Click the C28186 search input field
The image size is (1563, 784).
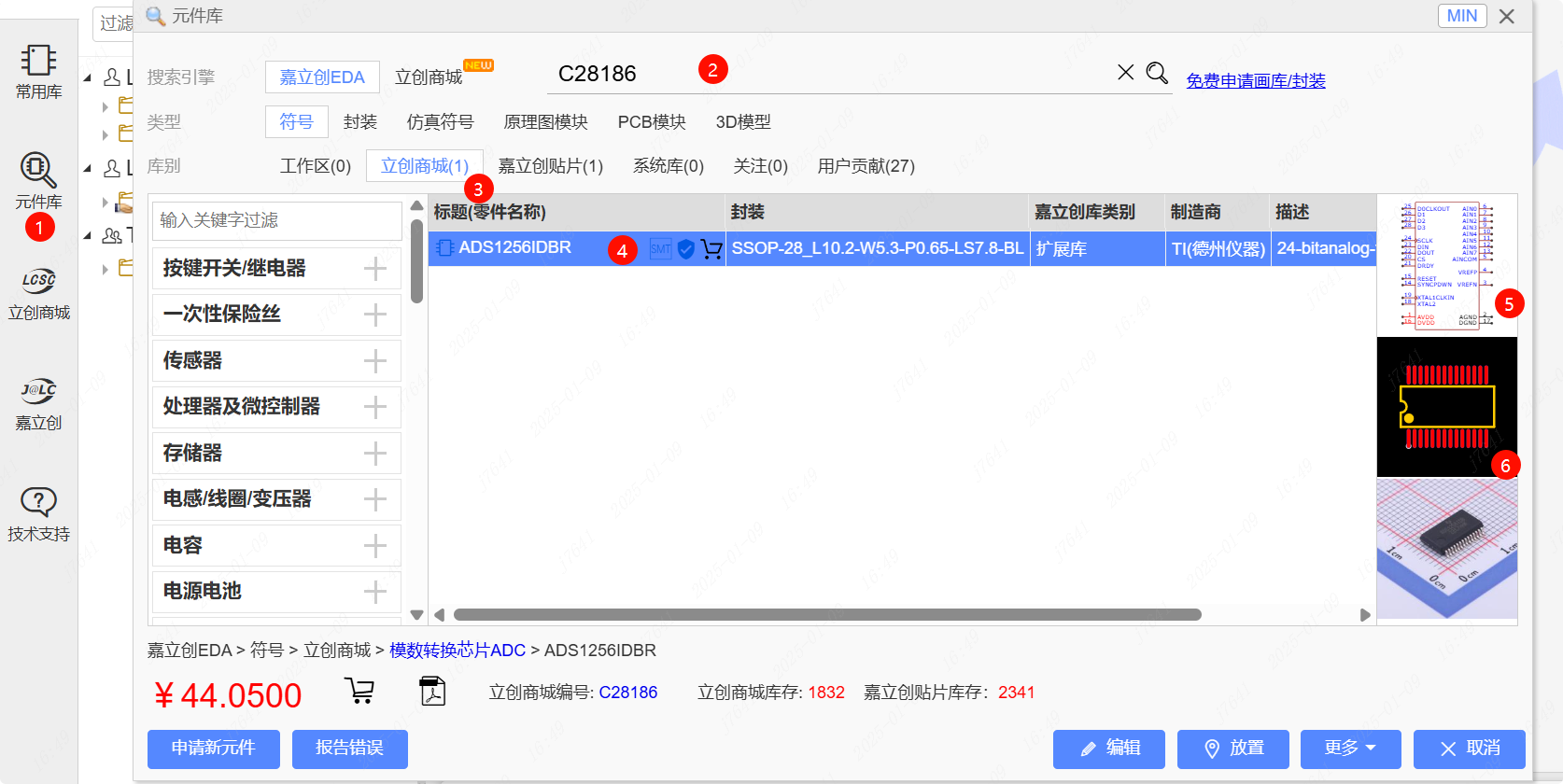[831, 74]
